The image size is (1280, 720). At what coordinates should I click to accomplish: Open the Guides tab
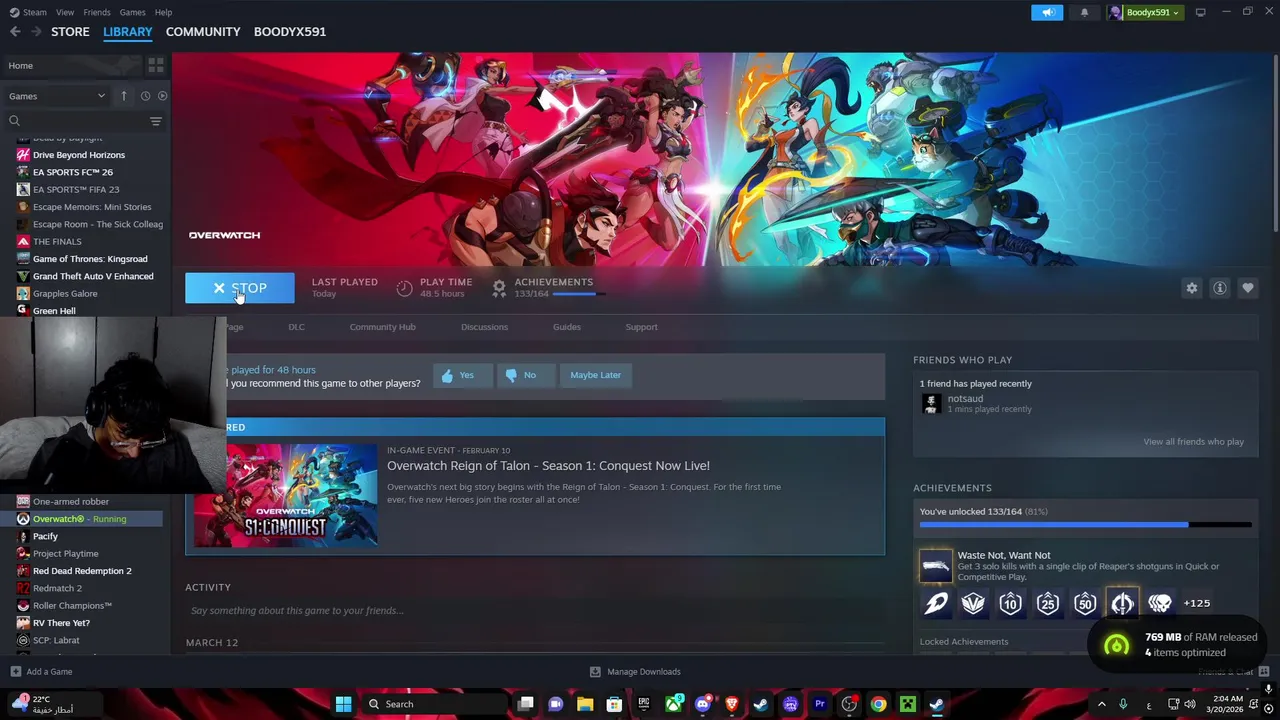point(567,327)
